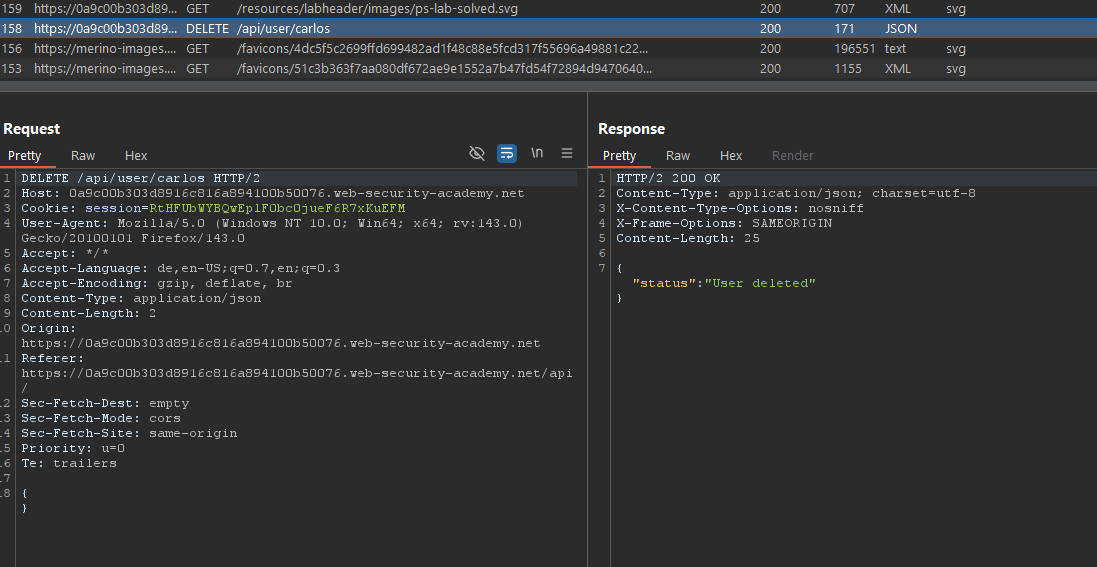The width and height of the screenshot is (1097, 567).
Task: Select the Response Pretty tab
Action: click(x=619, y=155)
